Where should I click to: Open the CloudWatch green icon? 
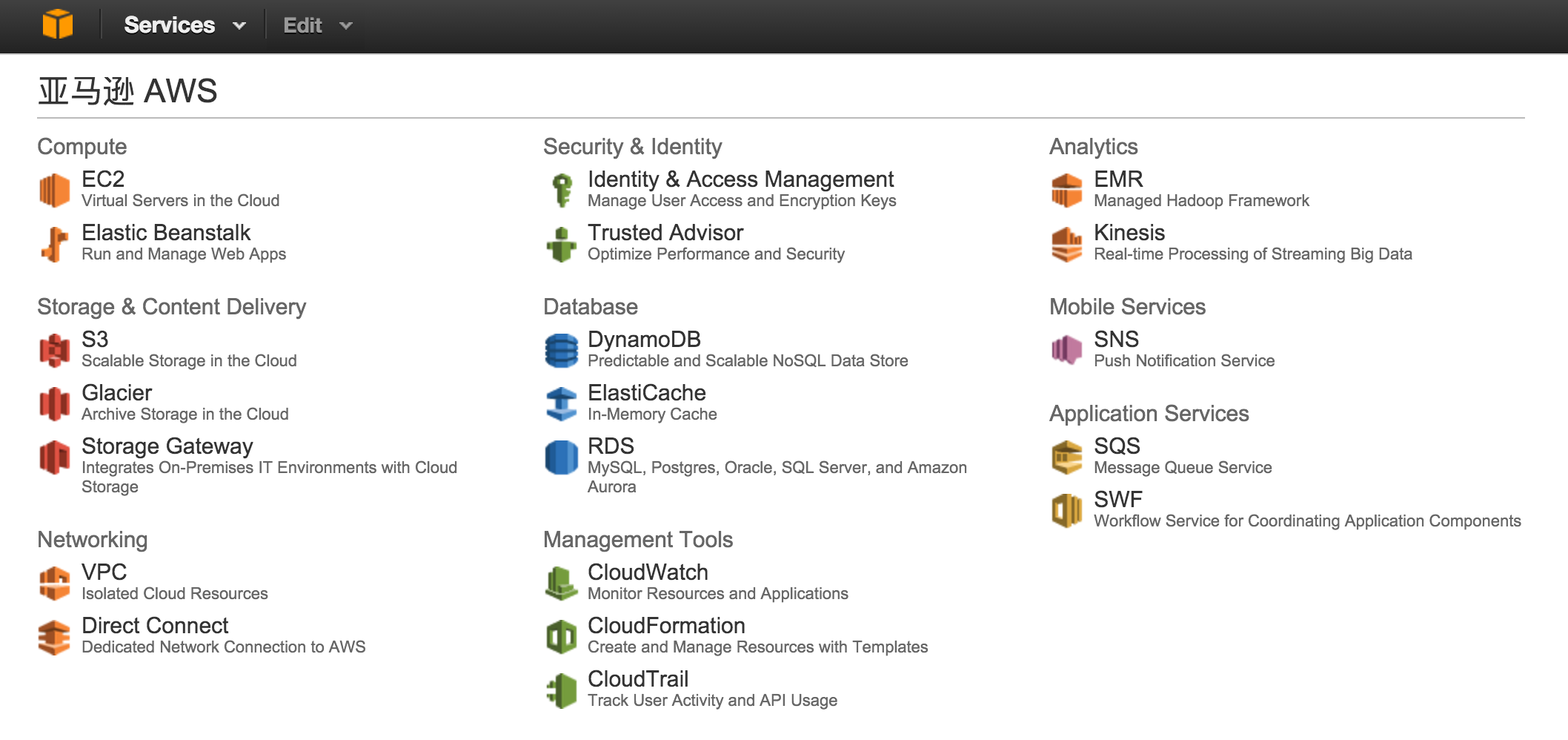click(561, 583)
